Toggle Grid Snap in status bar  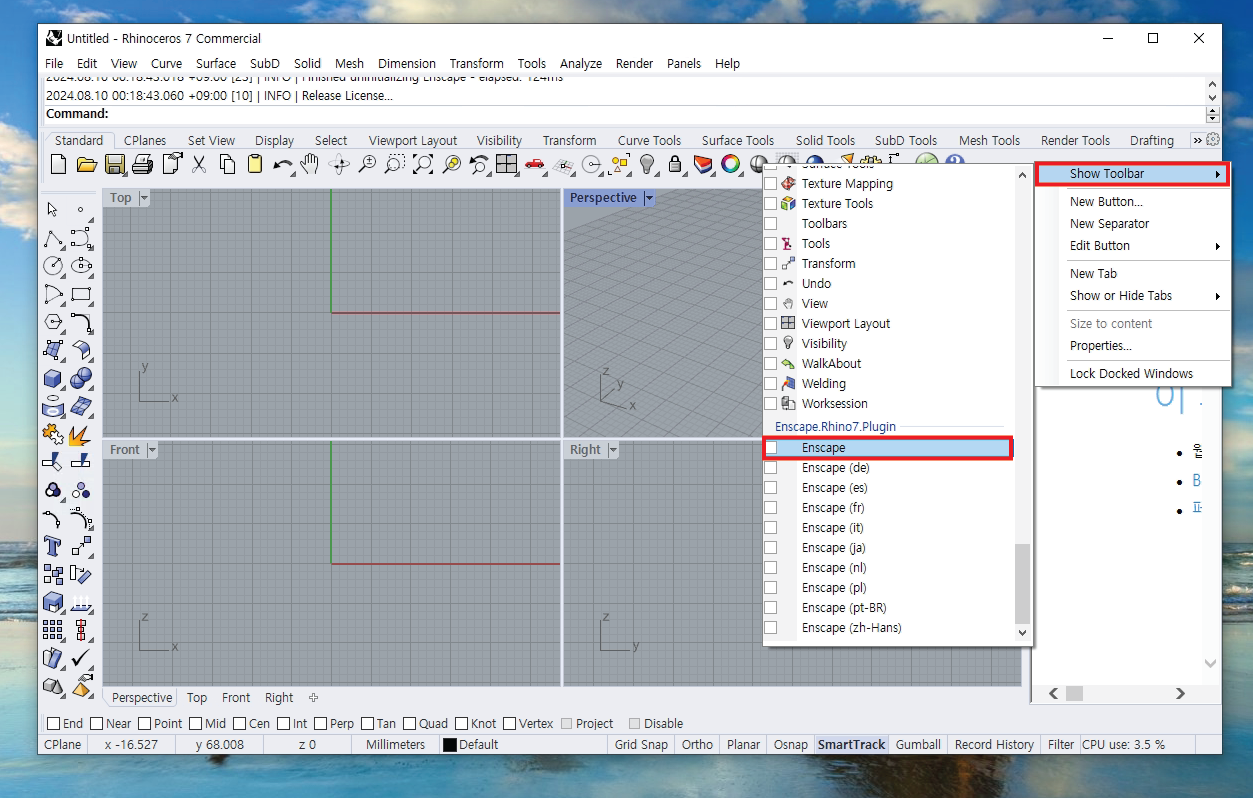[x=641, y=745]
